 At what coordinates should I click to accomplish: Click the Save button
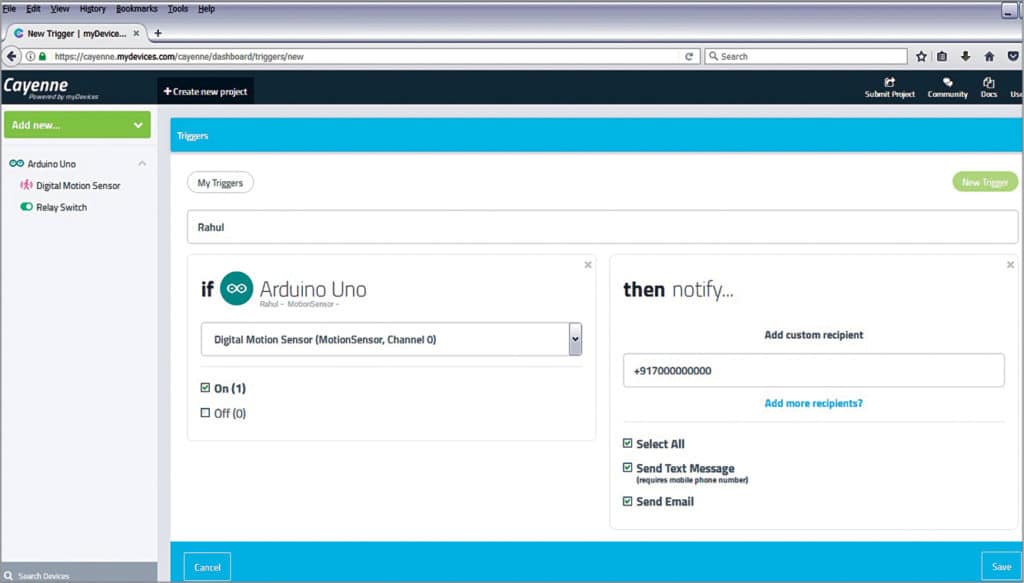tap(1001, 567)
